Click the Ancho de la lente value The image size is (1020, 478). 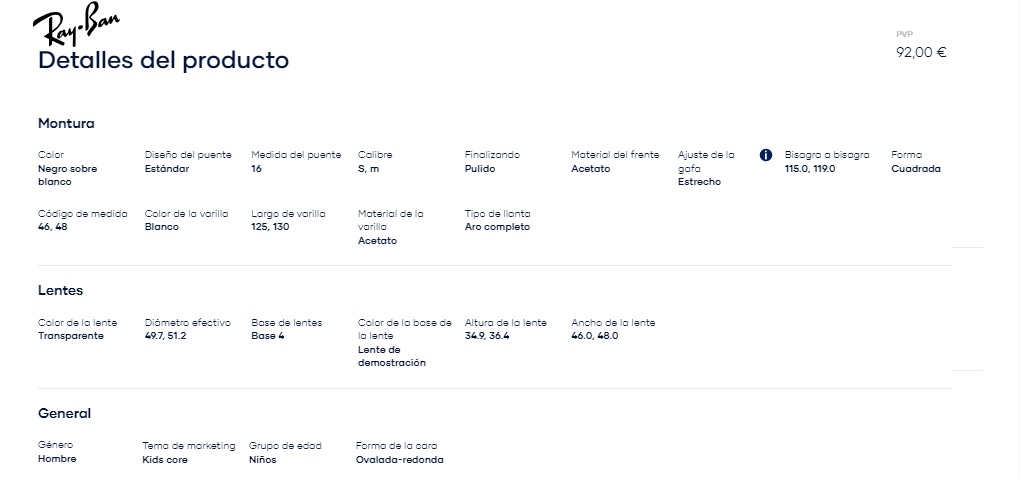coord(595,336)
